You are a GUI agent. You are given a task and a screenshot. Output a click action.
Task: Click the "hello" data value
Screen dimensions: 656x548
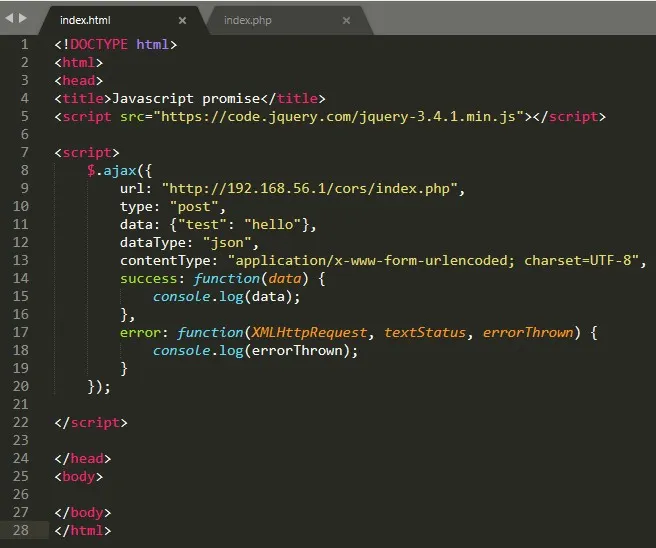click(273, 225)
